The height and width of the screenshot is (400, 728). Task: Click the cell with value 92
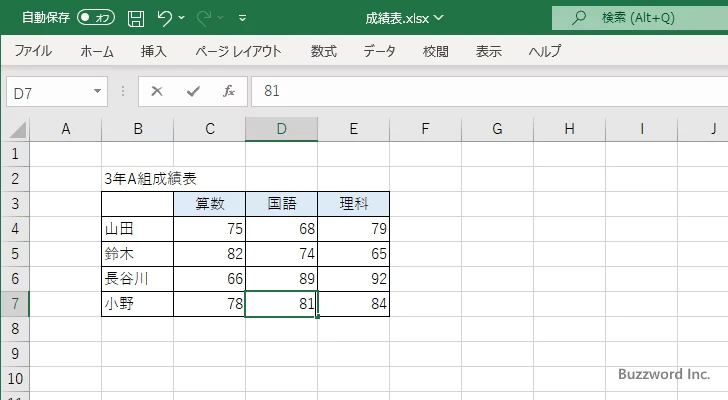click(353, 279)
